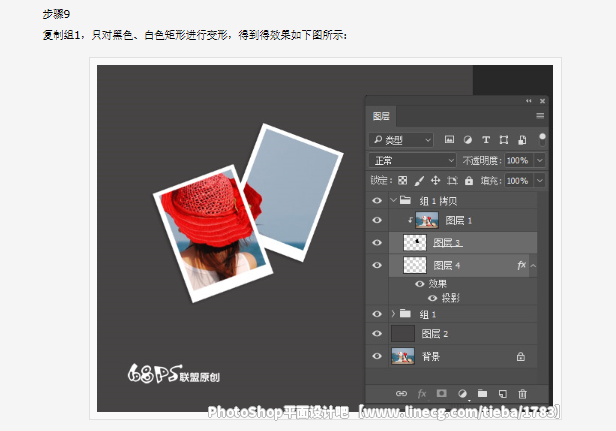
Task: Open the 不透明度 opacity dropdown arrow
Action: [540, 160]
